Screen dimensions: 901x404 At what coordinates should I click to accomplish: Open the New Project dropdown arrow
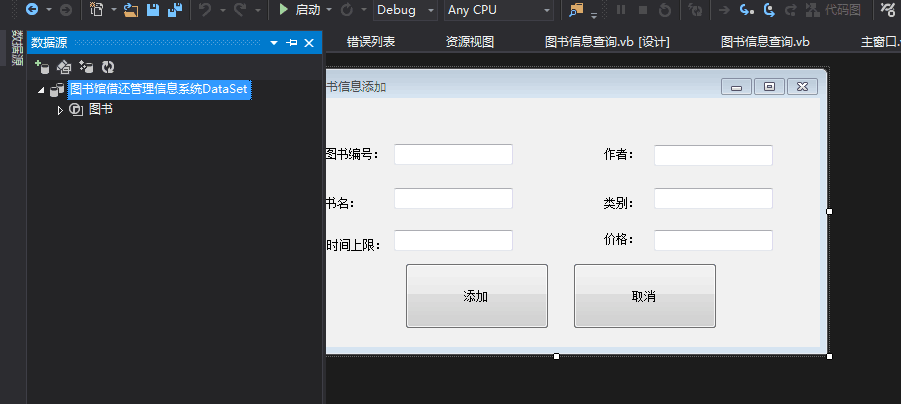point(114,10)
